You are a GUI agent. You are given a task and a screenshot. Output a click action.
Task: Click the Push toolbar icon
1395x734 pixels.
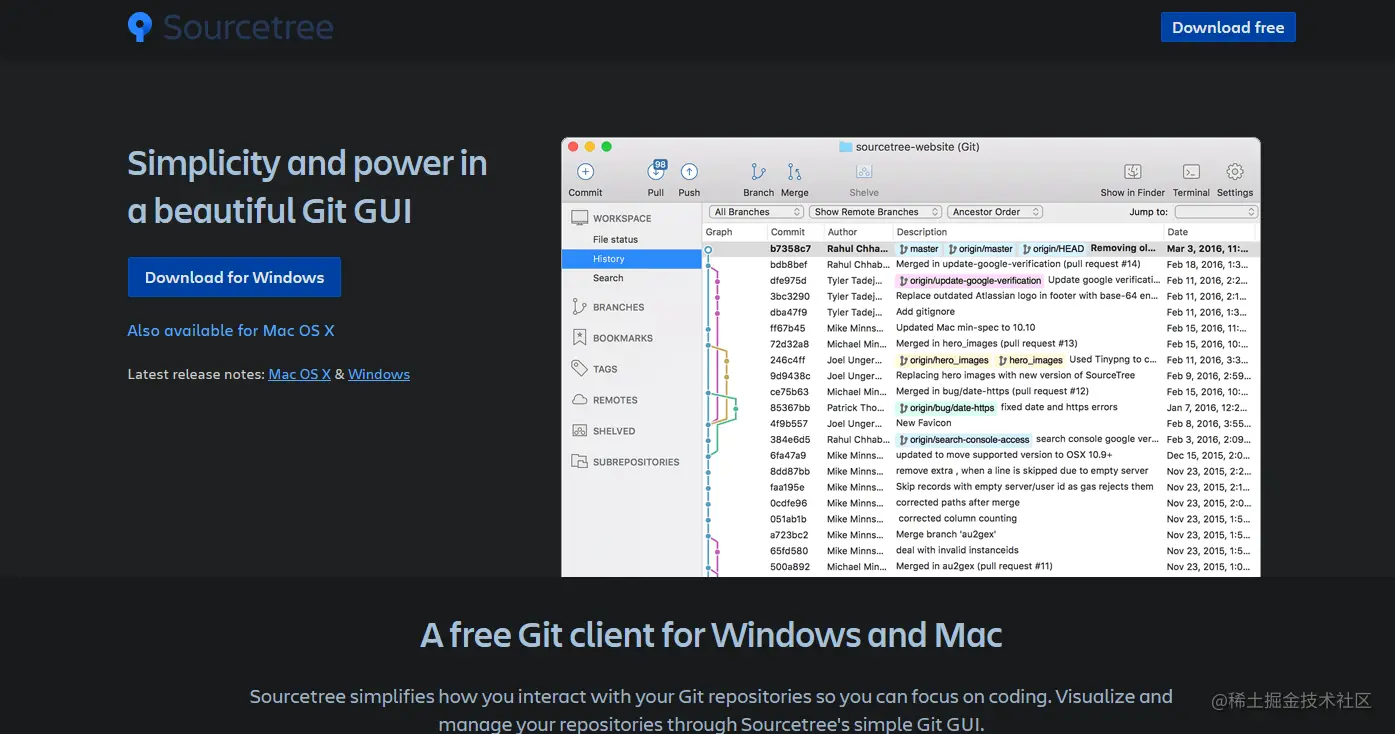[x=689, y=172]
